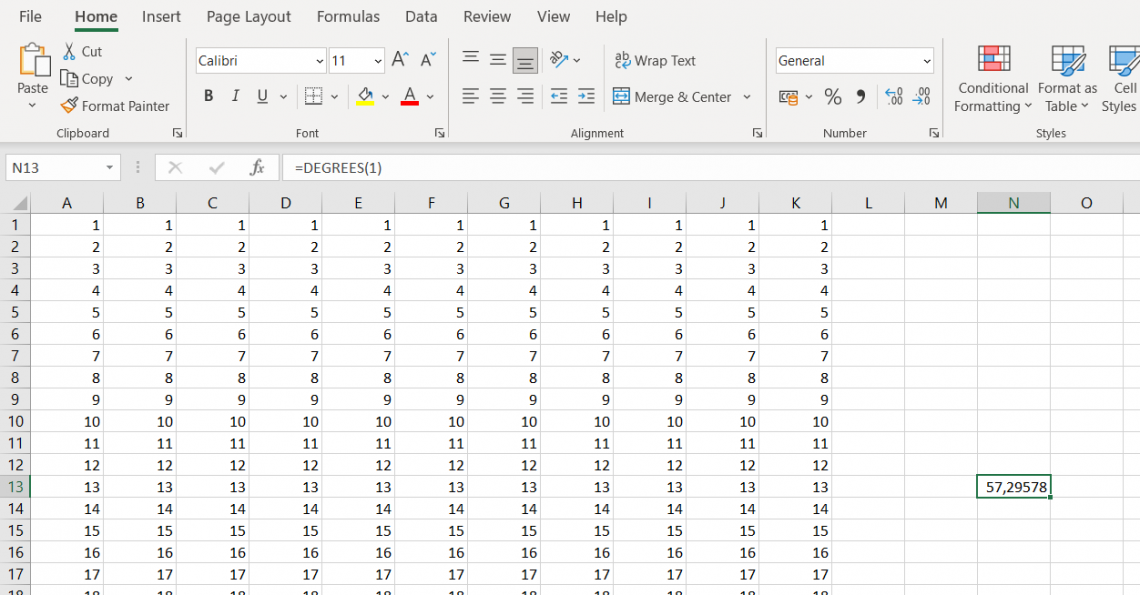
Task: Click the Percent Style icon
Action: tap(832, 97)
